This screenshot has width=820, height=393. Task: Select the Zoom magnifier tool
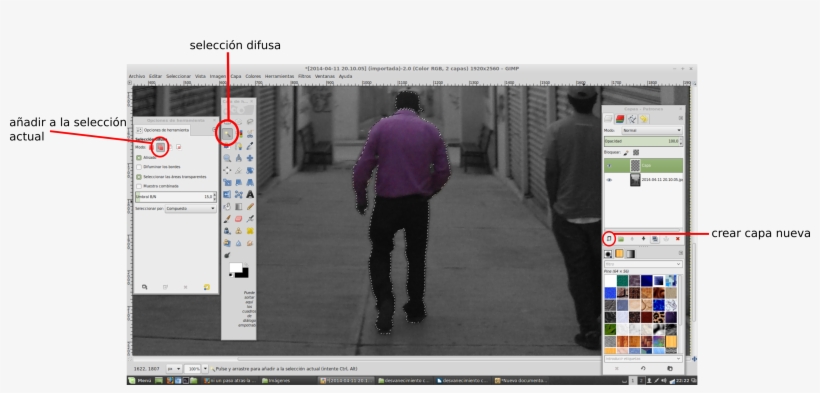pyautogui.click(x=227, y=158)
